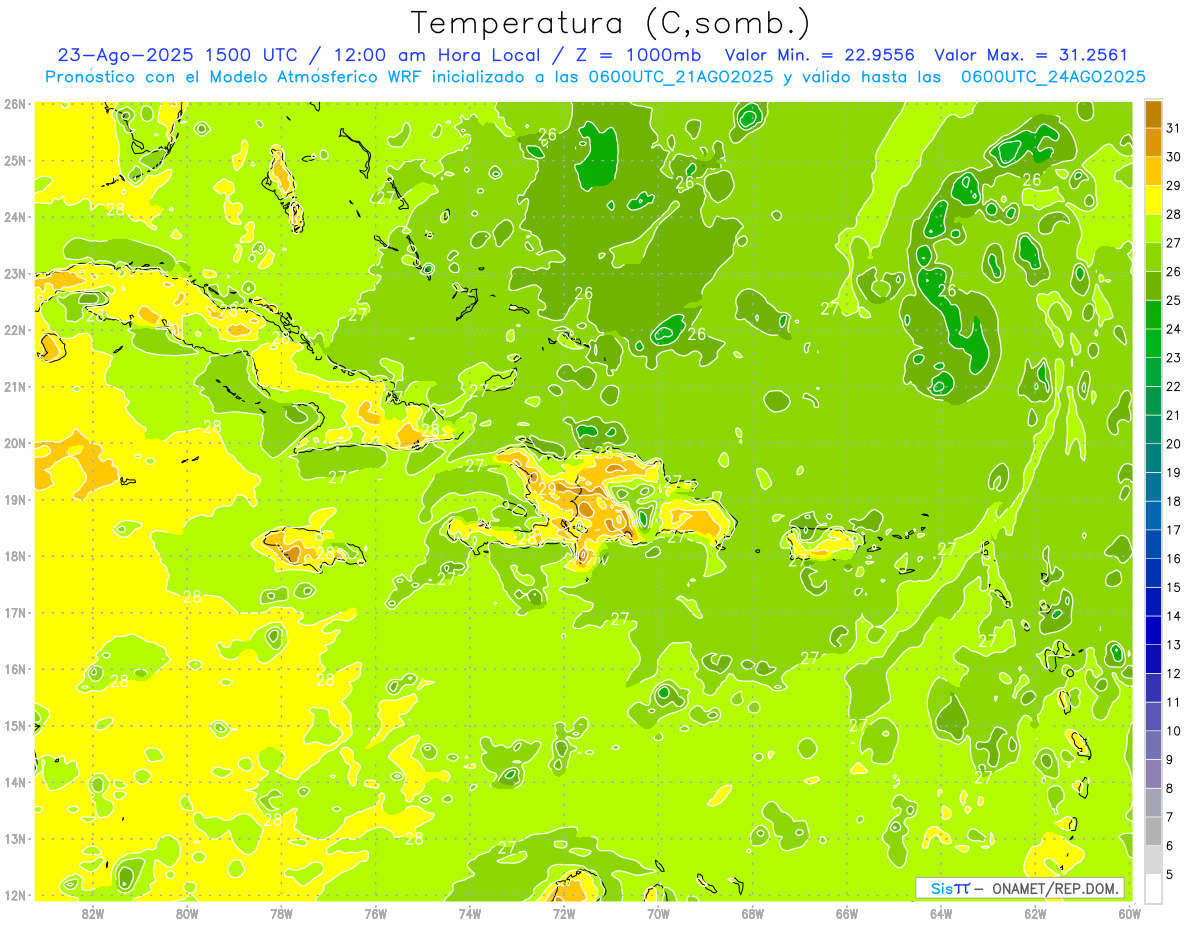Click the "74W" longitude axis label

[x=470, y=913]
